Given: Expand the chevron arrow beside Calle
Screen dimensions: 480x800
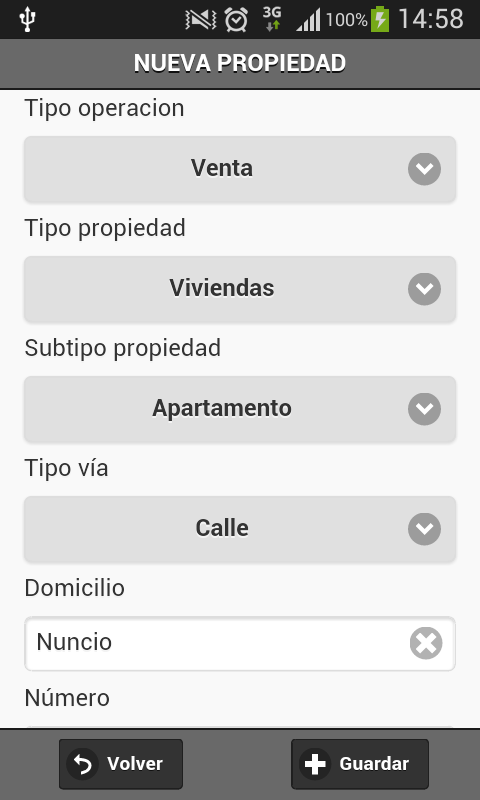Looking at the screenshot, I should [424, 529].
